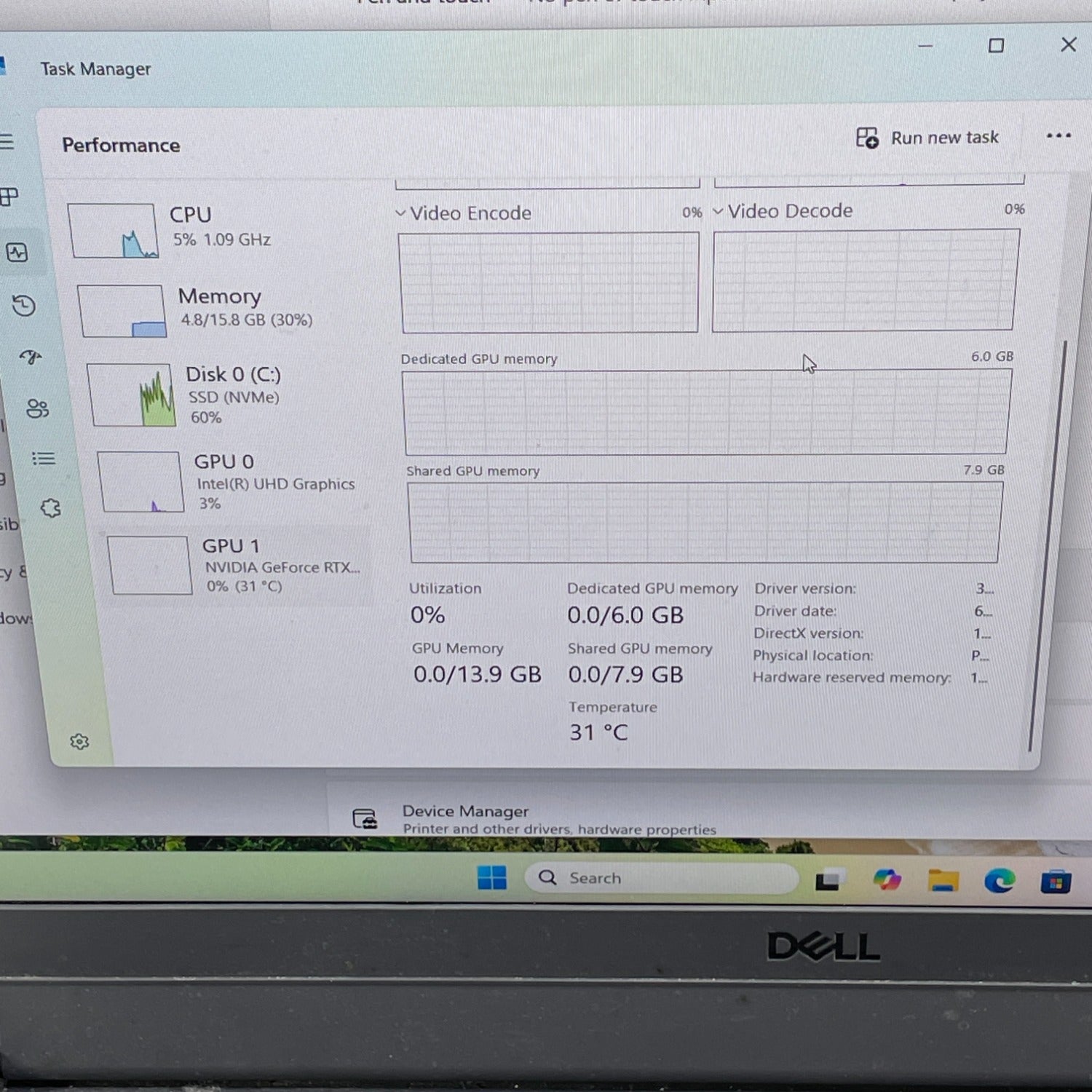Image resolution: width=1092 pixels, height=1092 pixels.
Task: Select GPU 0 Intel UHD Graphics
Action: tap(240, 481)
